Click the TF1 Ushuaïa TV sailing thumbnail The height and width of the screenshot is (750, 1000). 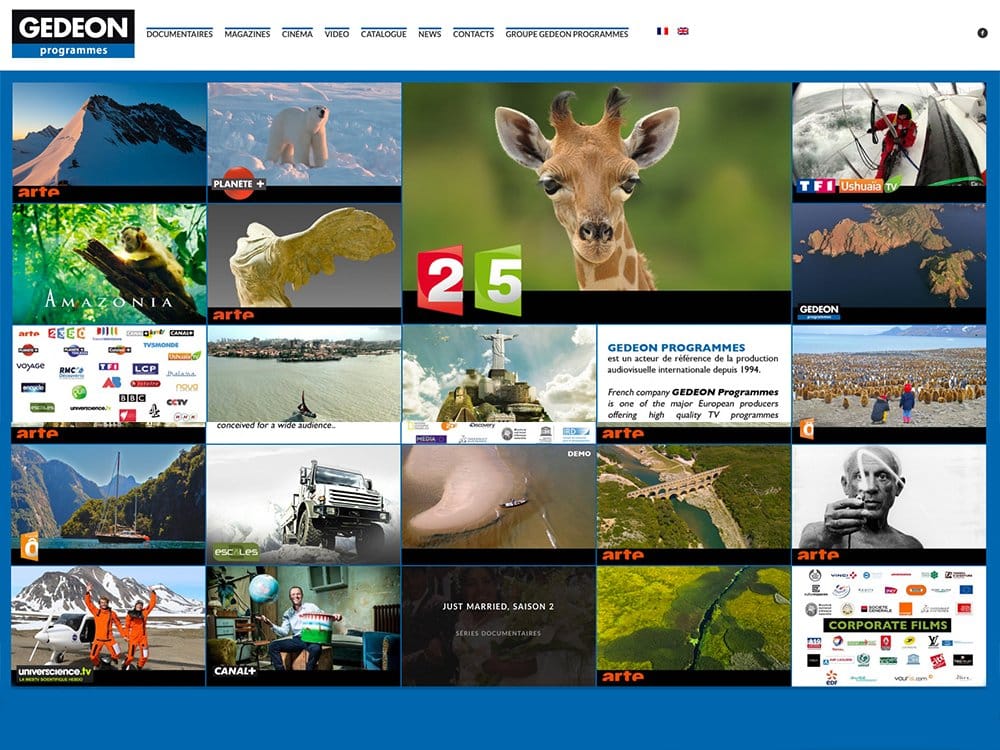(x=888, y=141)
